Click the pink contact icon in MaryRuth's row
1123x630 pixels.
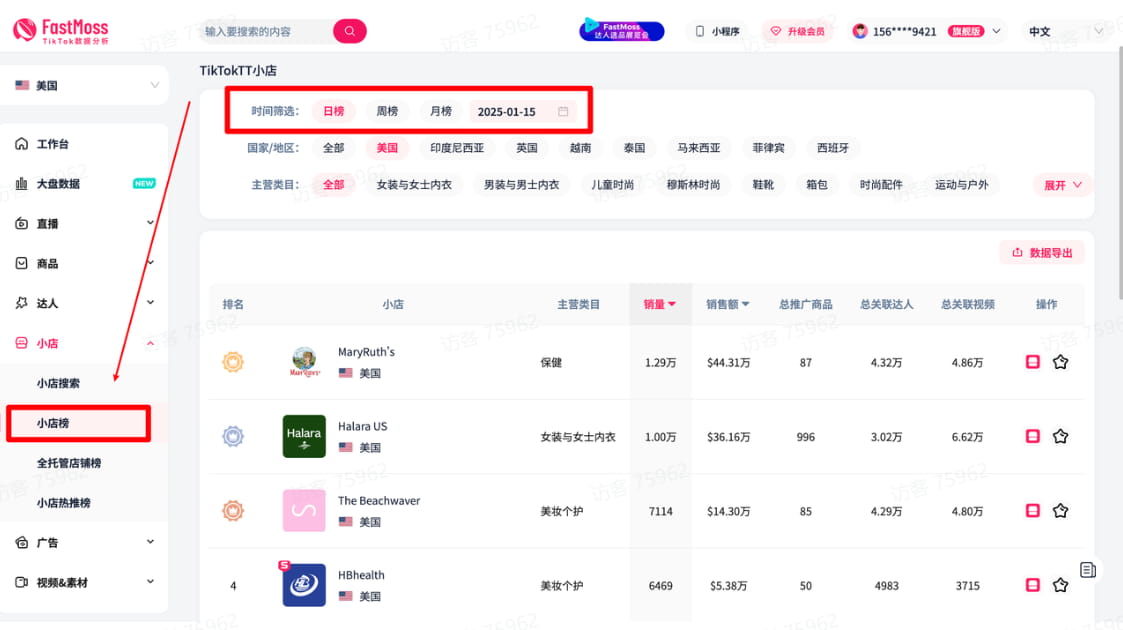[1032, 362]
